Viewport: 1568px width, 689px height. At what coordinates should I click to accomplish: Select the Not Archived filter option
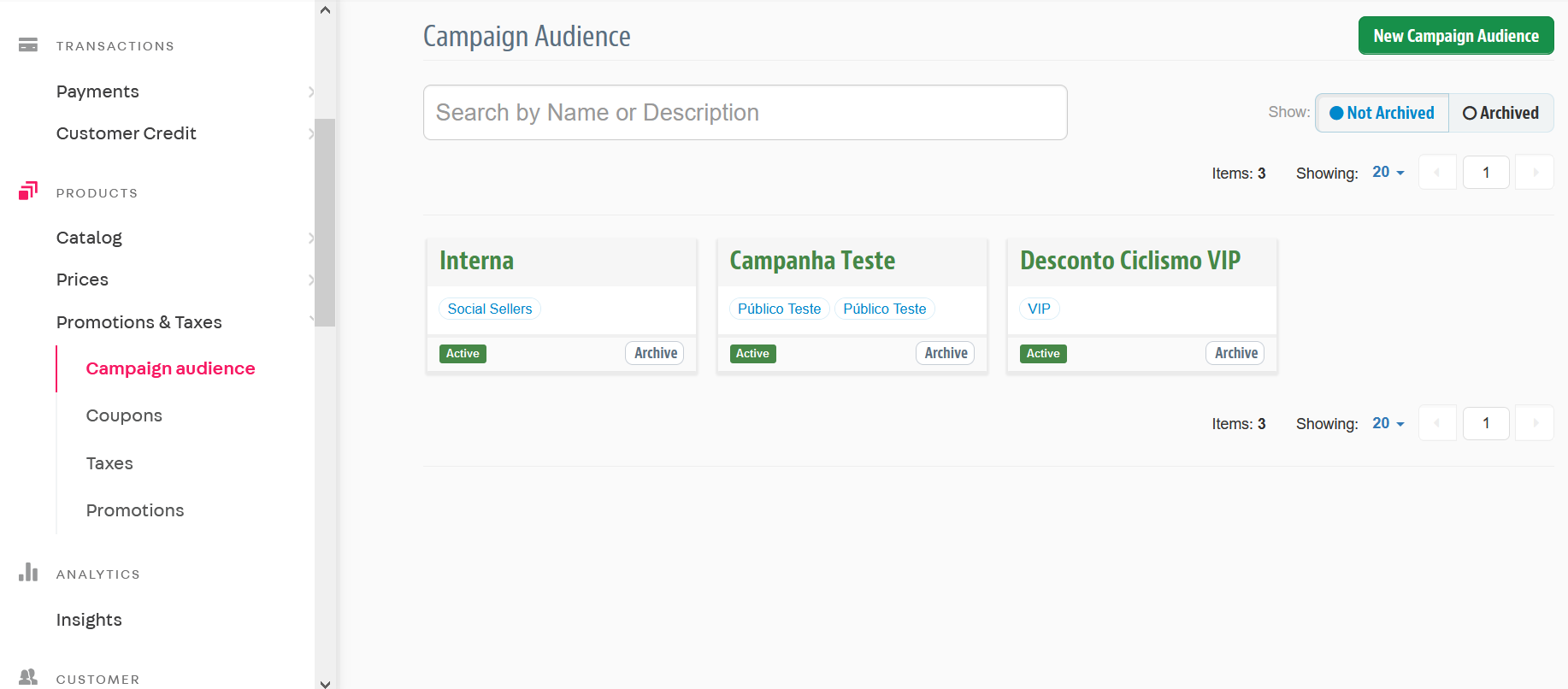coord(1382,113)
